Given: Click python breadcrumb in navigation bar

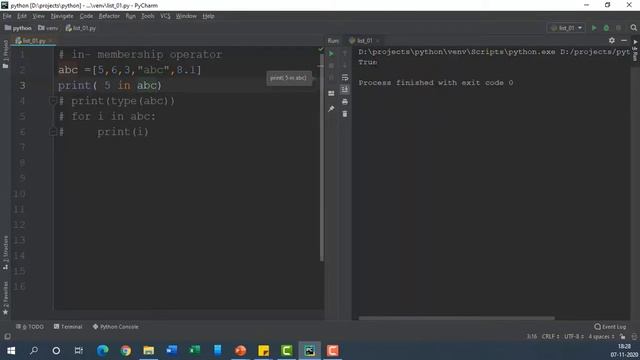Looking at the screenshot, I should (x=18, y=28).
